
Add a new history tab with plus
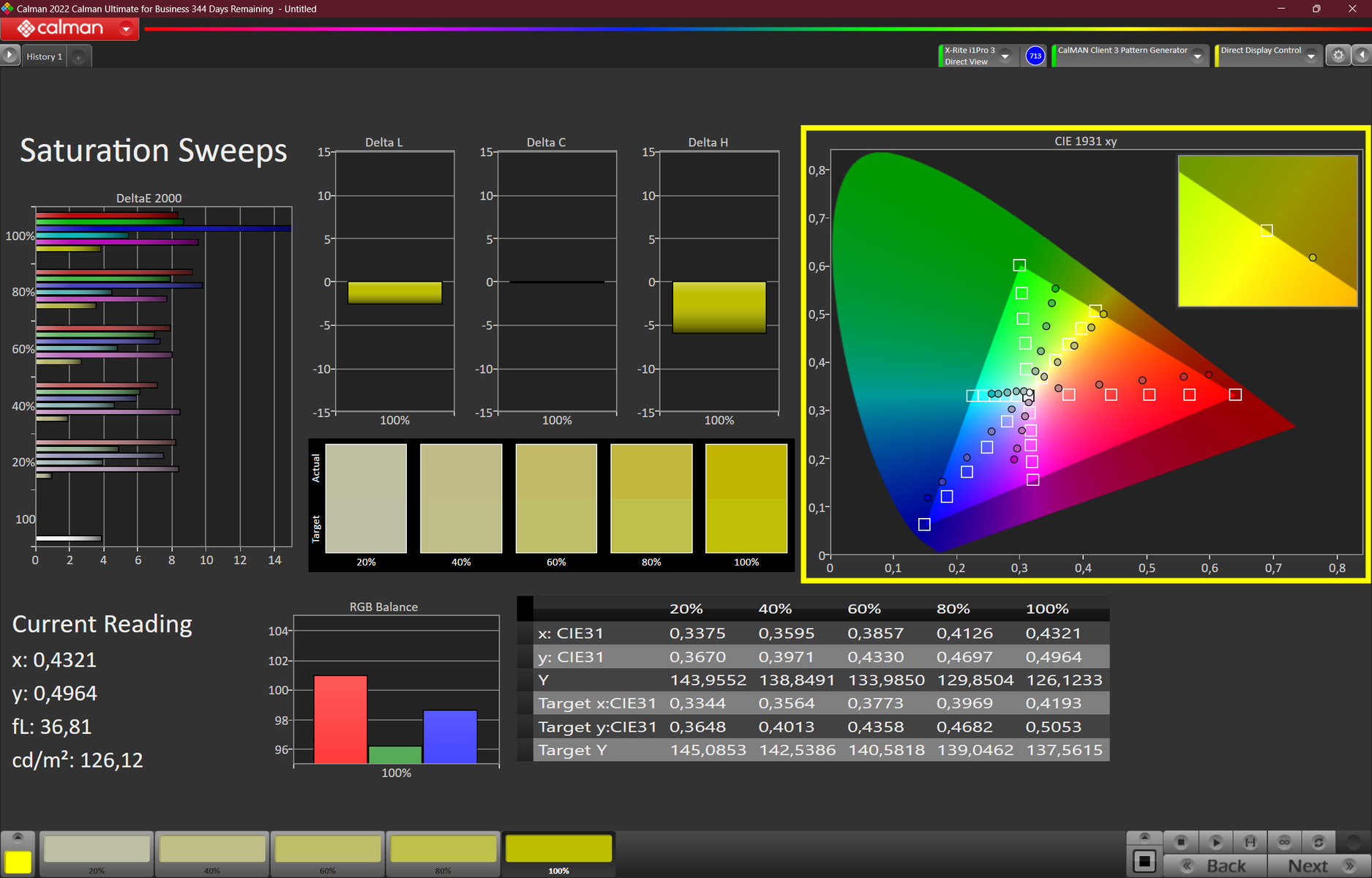(78, 57)
